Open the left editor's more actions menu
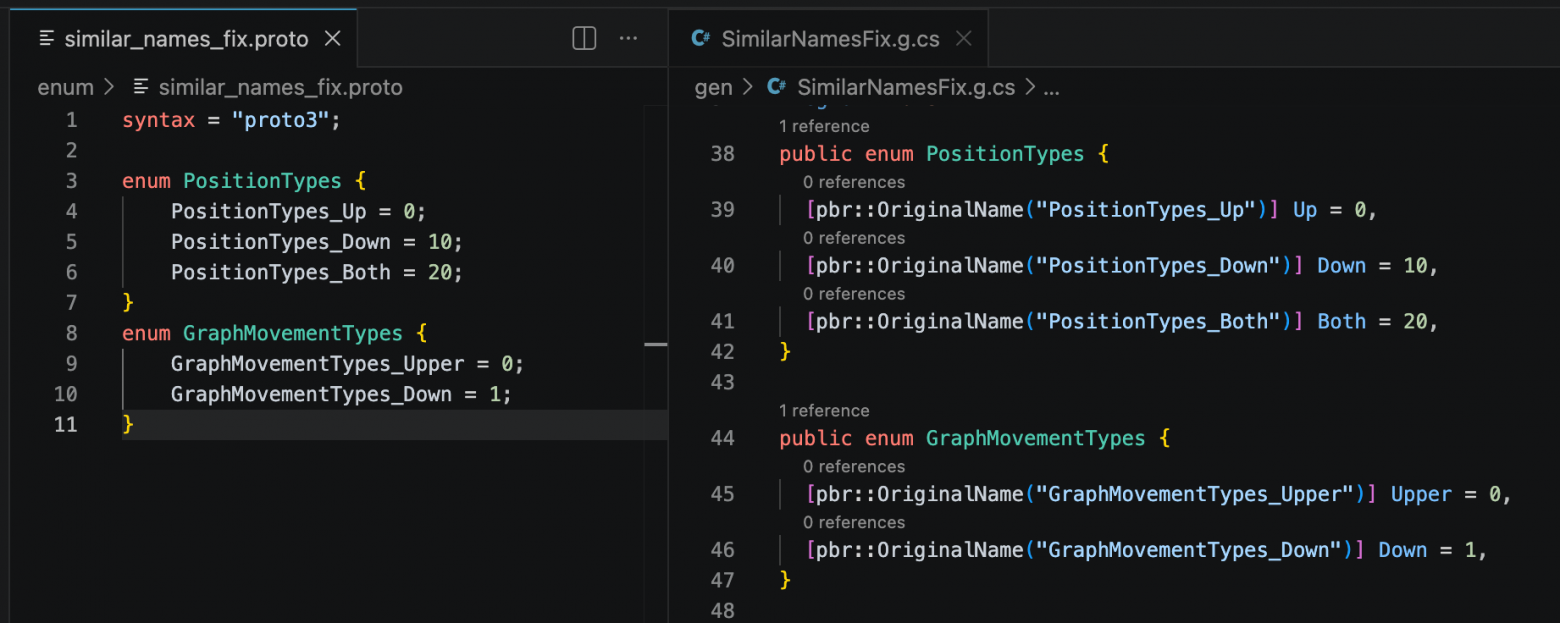Screen dimensions: 1560x623 point(628,39)
